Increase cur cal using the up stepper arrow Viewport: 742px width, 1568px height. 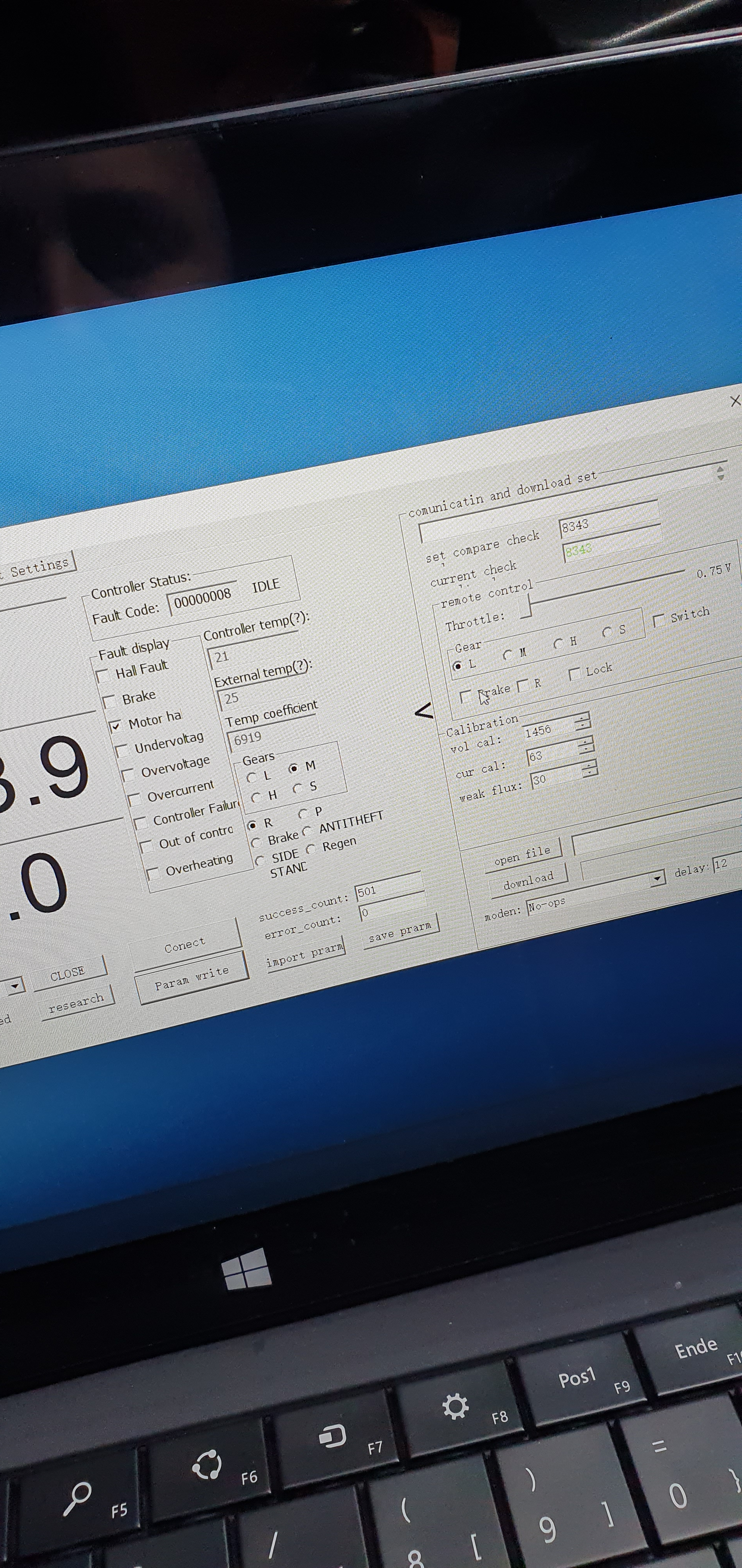click(x=586, y=743)
